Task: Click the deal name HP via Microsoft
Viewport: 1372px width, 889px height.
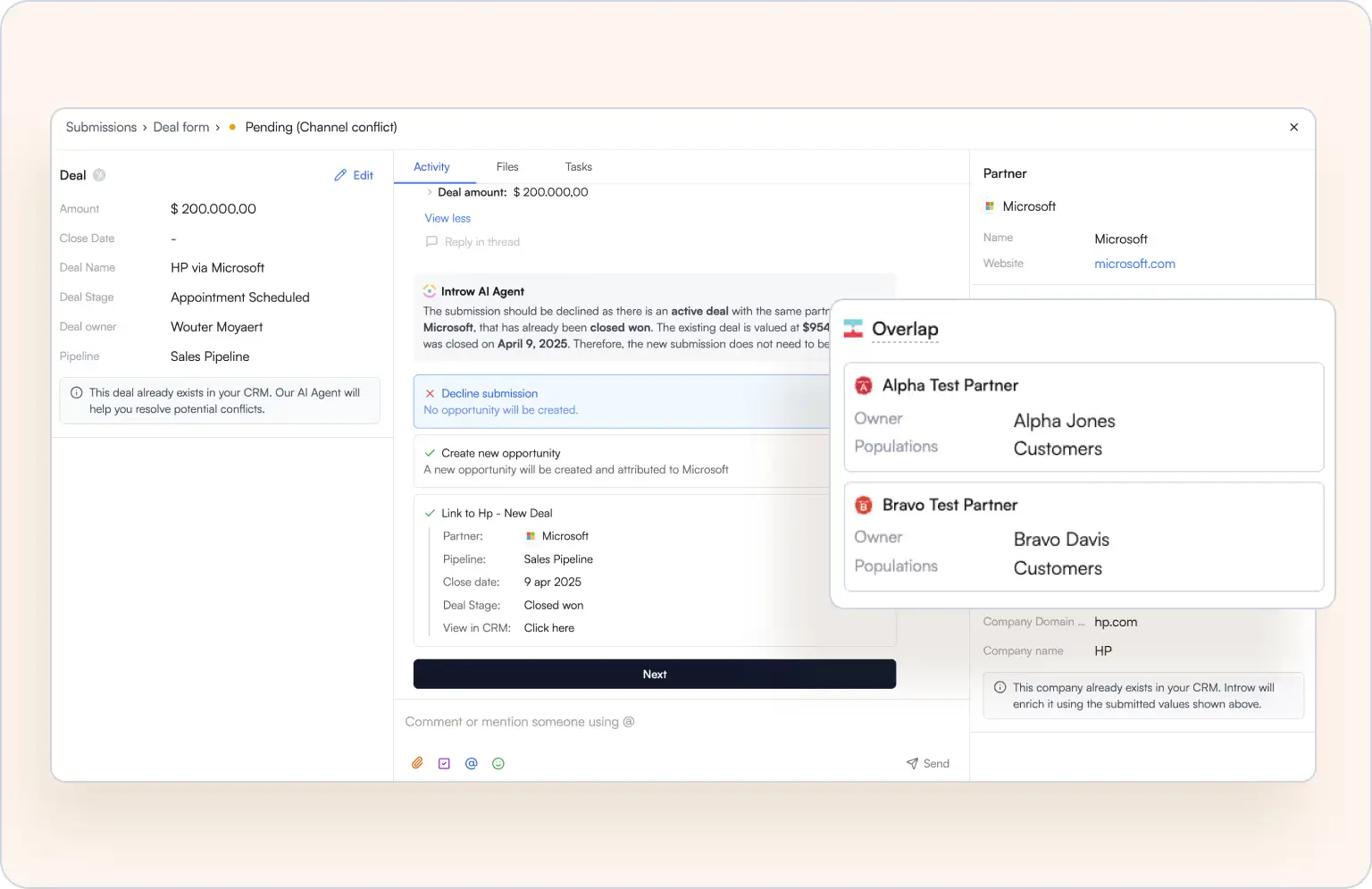Action: (x=217, y=268)
